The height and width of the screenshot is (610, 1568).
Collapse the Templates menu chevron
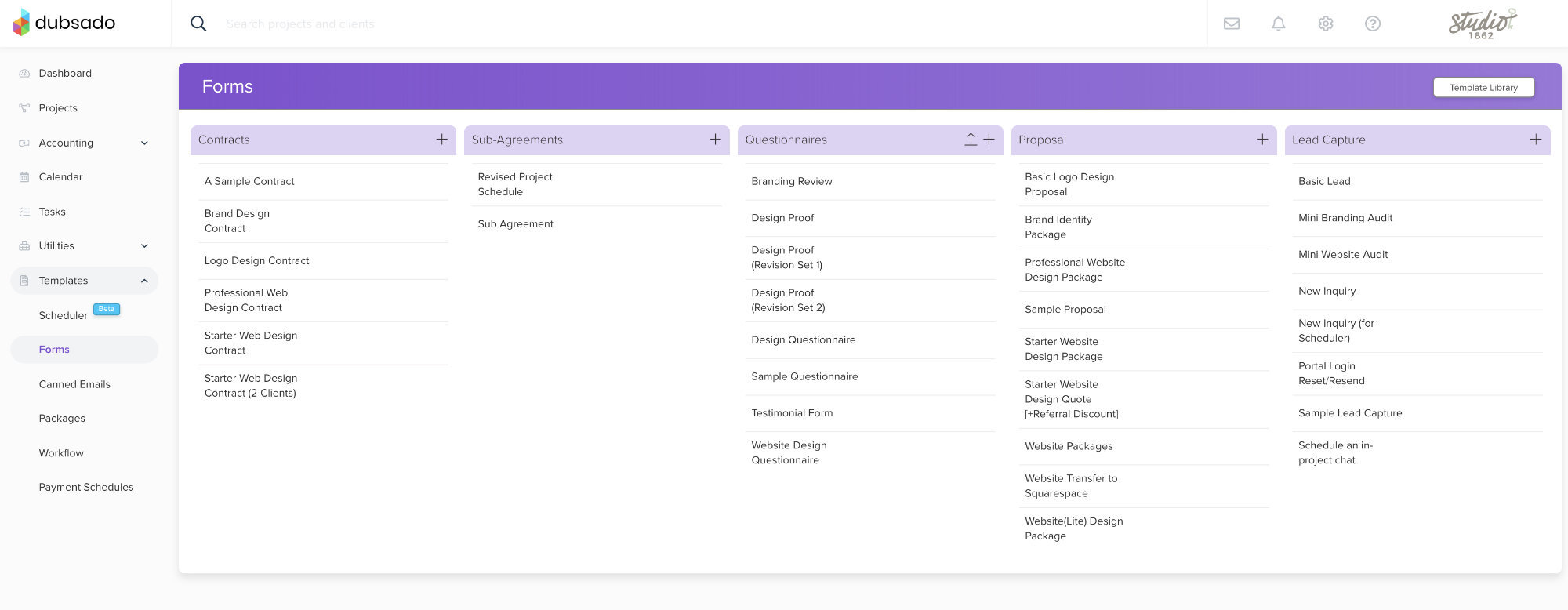tap(144, 281)
